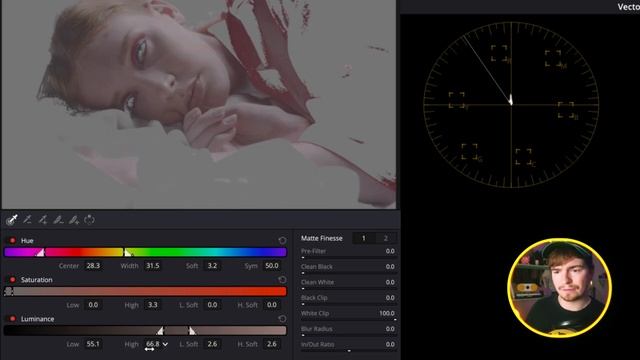Select the picker add eyedropper tool
The width and height of the screenshot is (640, 360).
tap(43, 220)
